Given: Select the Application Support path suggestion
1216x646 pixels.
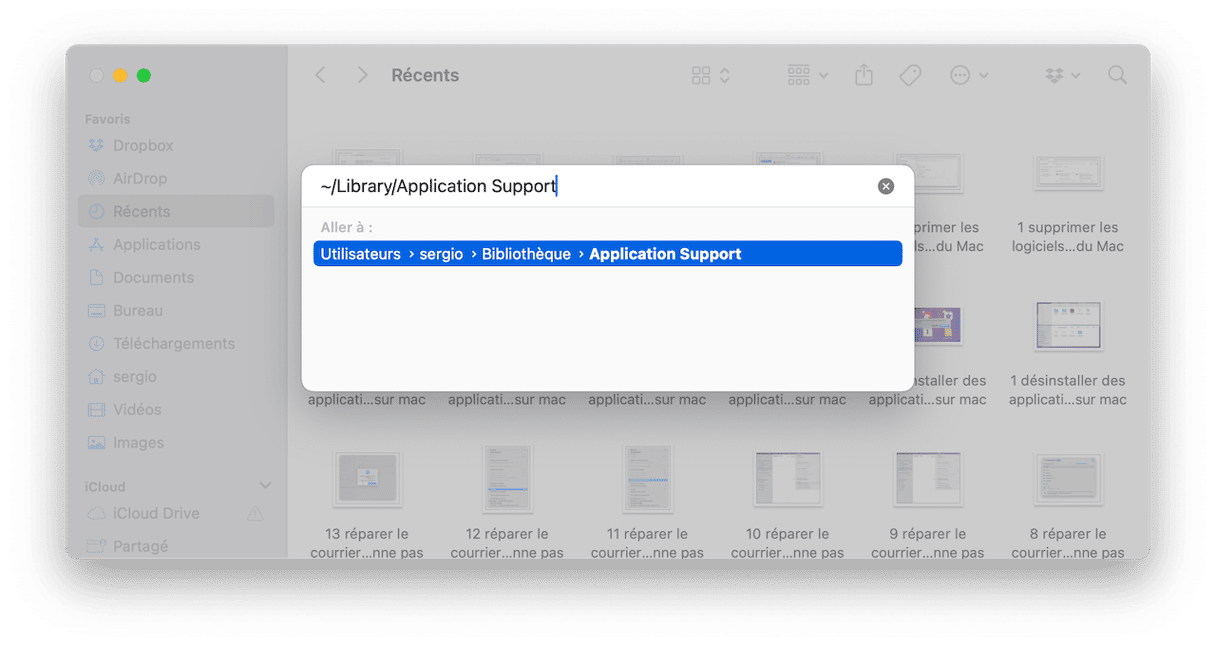Looking at the screenshot, I should click(608, 254).
